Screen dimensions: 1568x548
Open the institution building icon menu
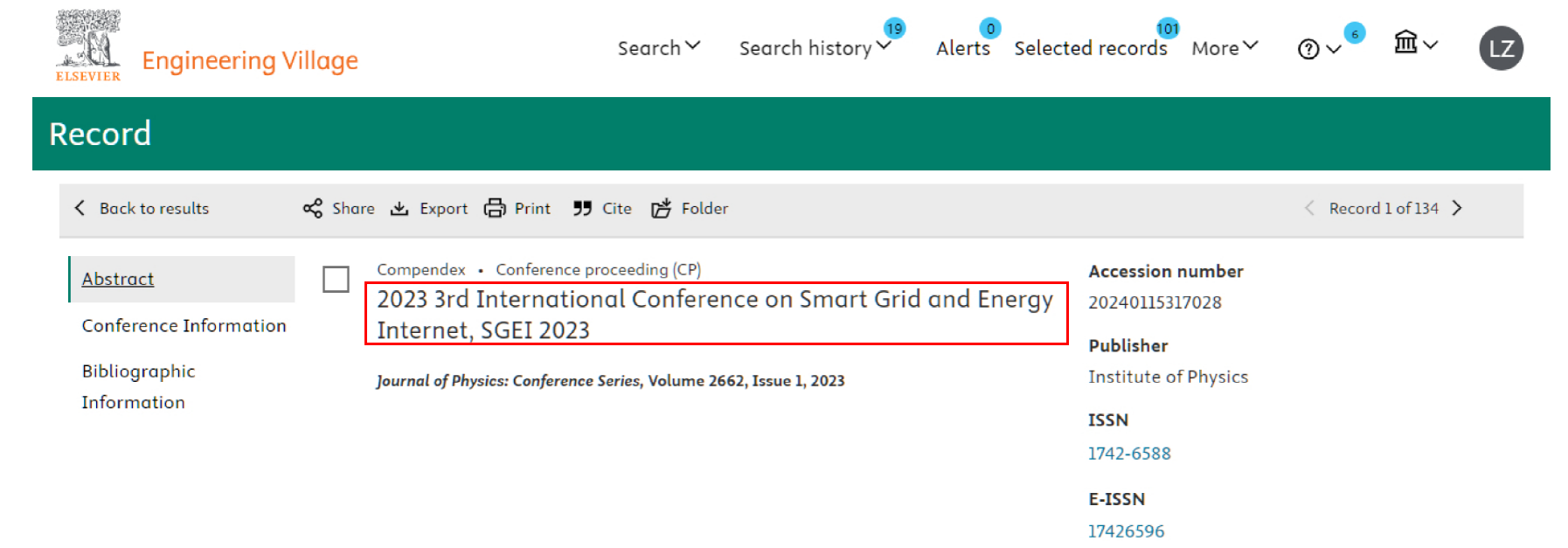(x=1415, y=42)
